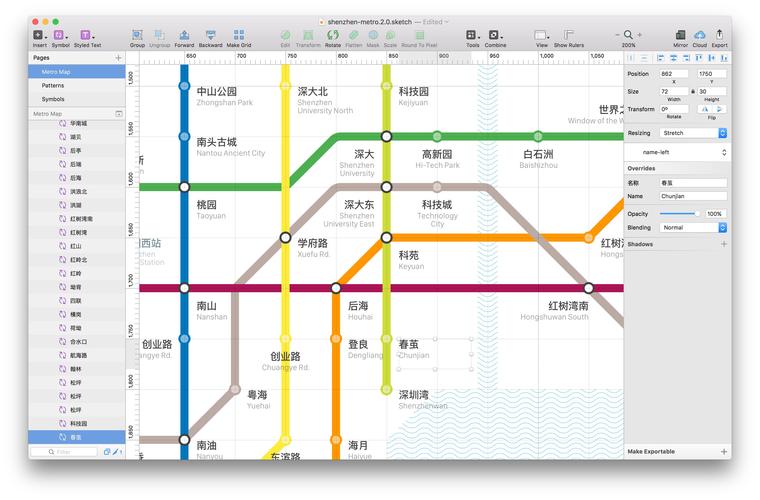Align layers to top edge
The height and width of the screenshot is (500, 760).
[x=698, y=58]
